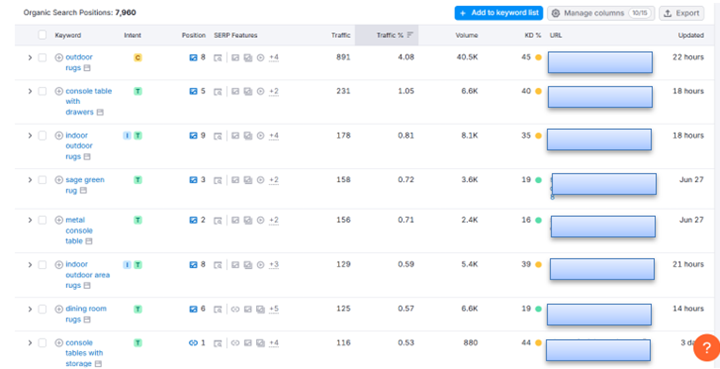This screenshot has width=720, height=369.
Task: Expand the sage green rug row
Action: pyautogui.click(x=30, y=180)
